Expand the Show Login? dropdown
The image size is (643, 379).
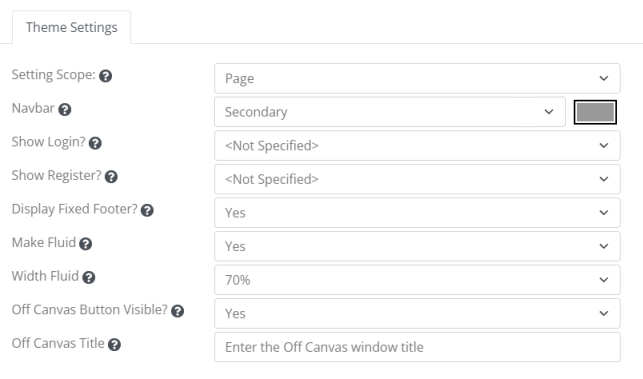[417, 146]
